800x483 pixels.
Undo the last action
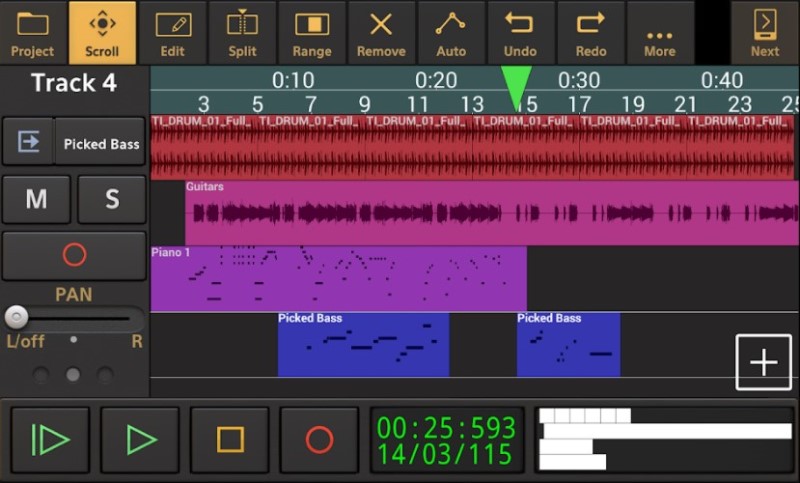[520, 33]
